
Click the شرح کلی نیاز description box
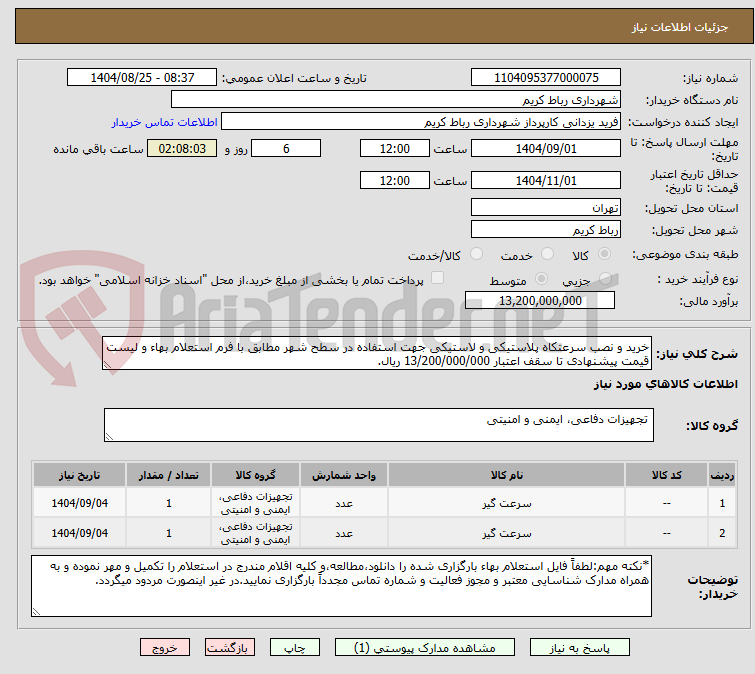[x=377, y=353]
